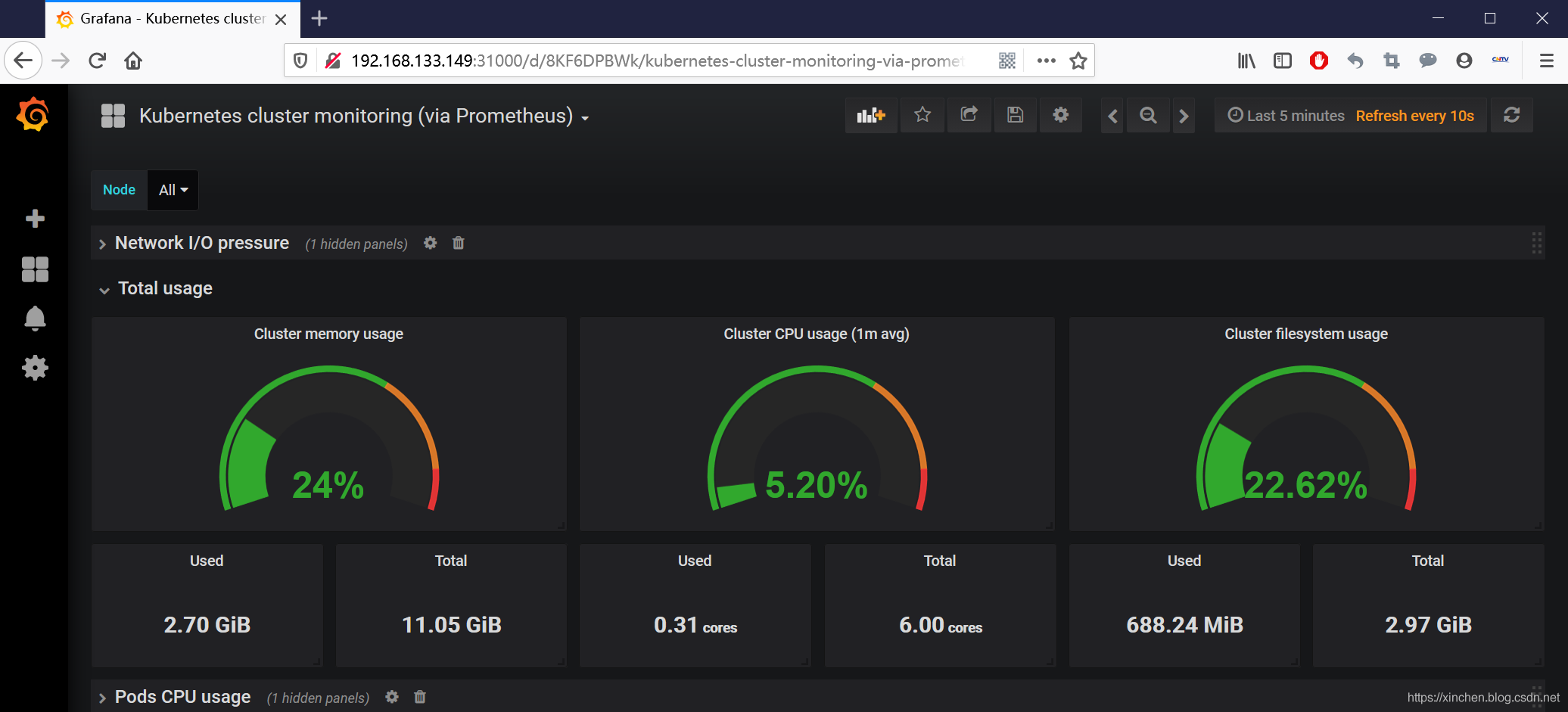Screen dimensions: 1568x712
Task: Click the 6.00 cores total value
Action: (941, 625)
